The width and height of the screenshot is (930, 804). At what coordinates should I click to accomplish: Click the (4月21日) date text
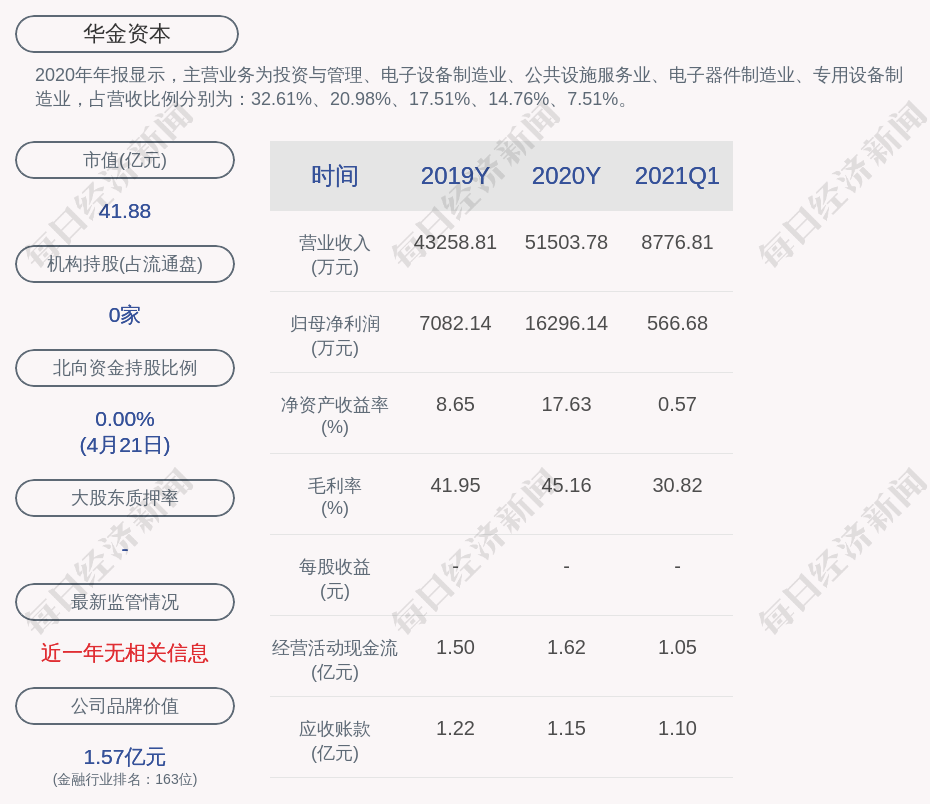pos(125,445)
